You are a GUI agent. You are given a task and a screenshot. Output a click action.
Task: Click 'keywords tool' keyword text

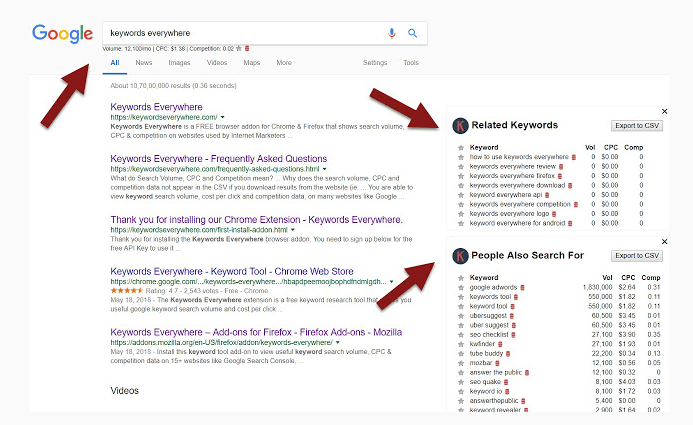coord(490,297)
